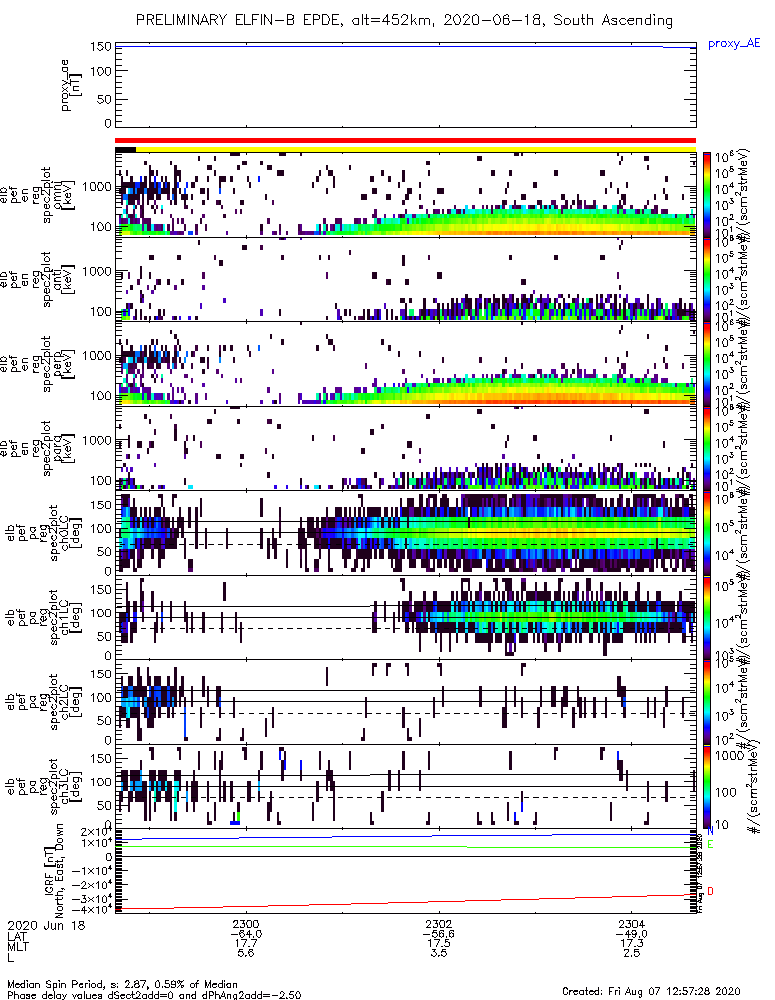Select the omni energy spectrogram panel

point(406,195)
